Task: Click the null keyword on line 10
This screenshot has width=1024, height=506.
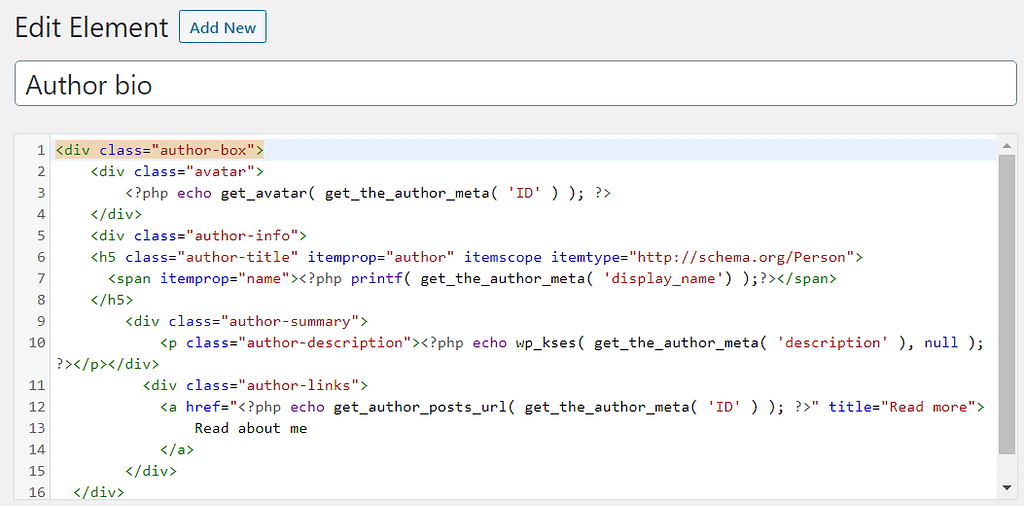Action: pos(941,343)
